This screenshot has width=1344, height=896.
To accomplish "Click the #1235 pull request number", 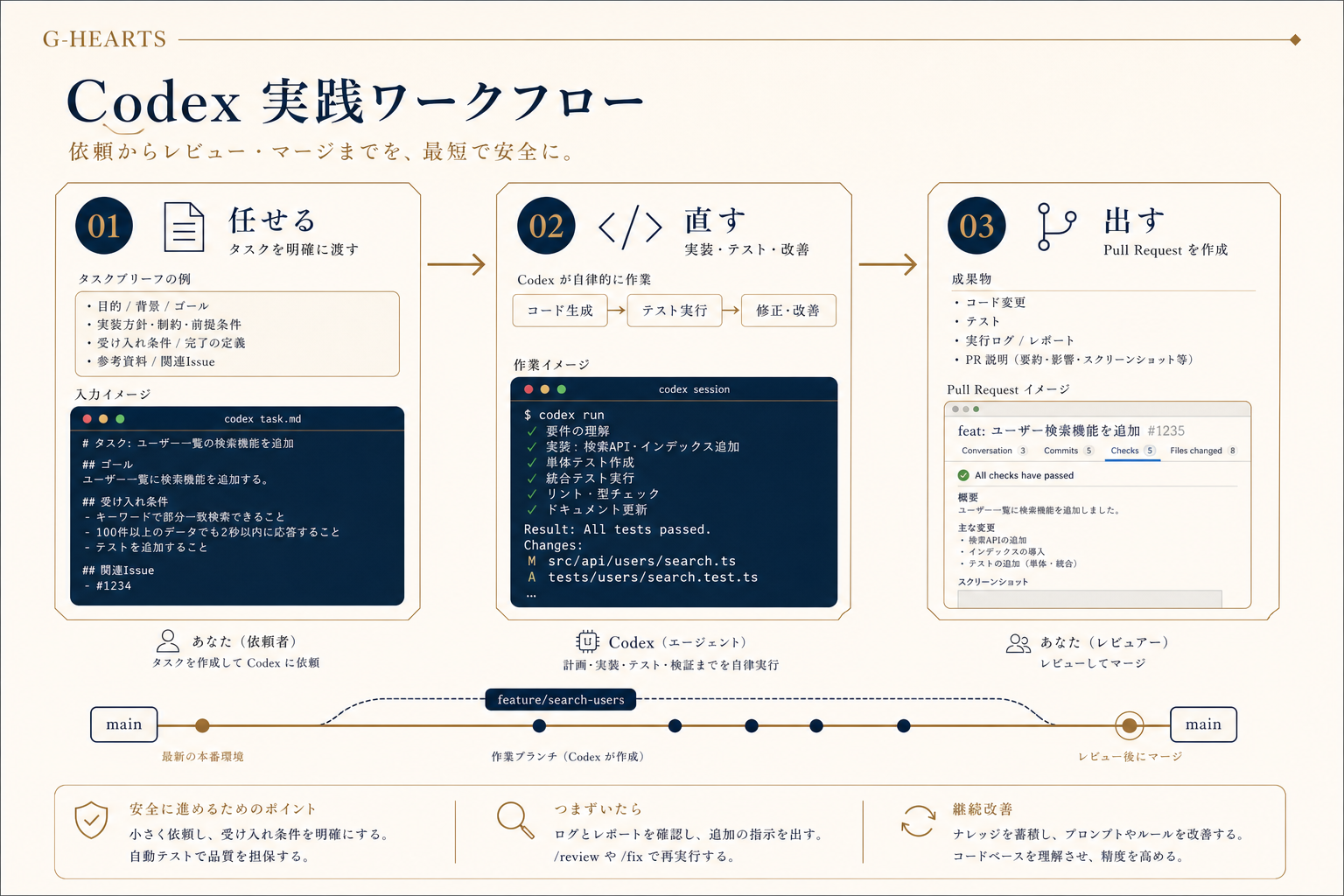I will tap(1165, 430).
